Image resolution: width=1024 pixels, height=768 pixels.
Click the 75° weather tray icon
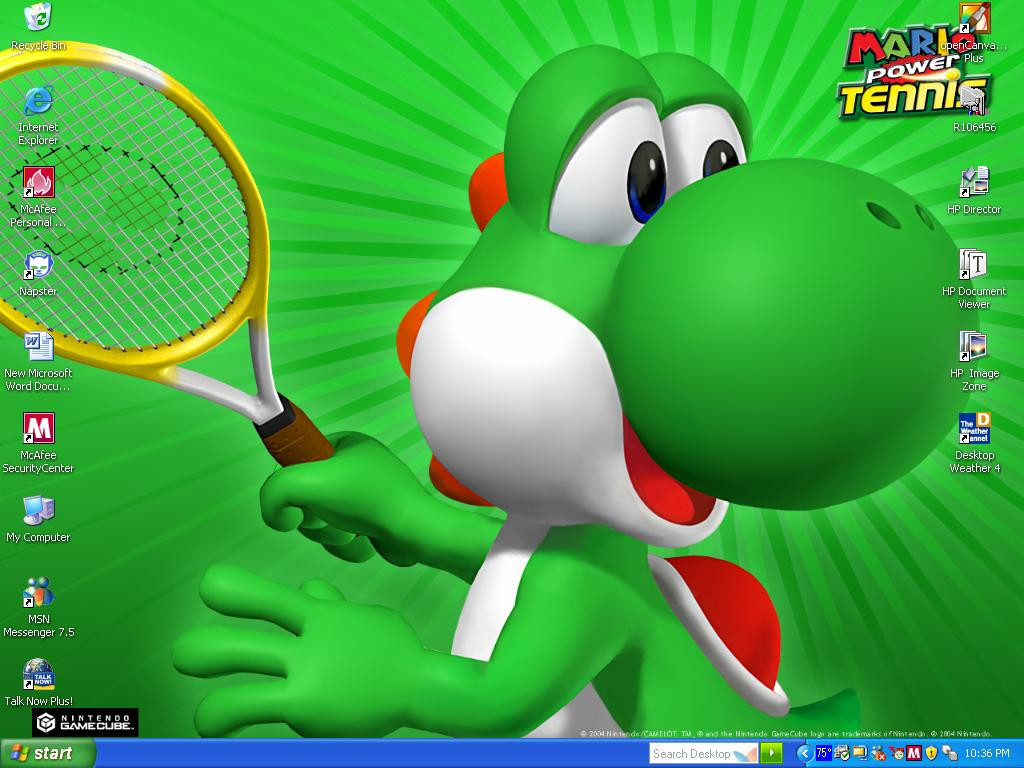pos(824,754)
